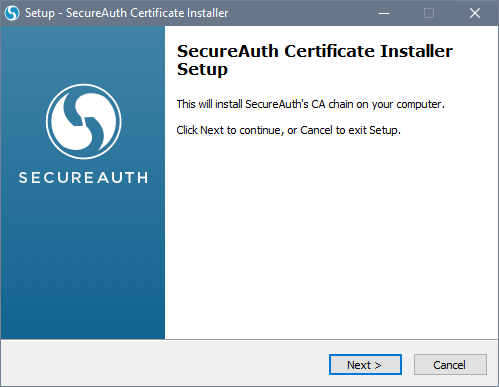Close the installer with the X button

click(475, 13)
